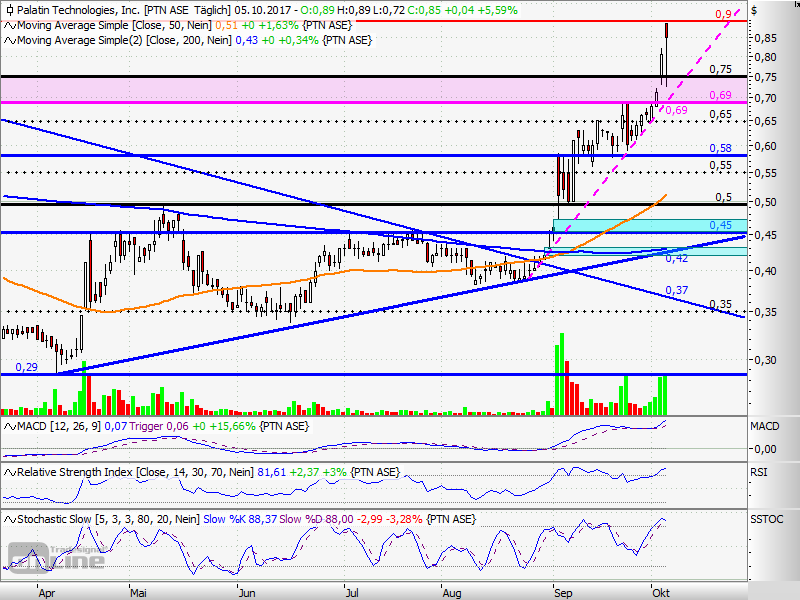Click the line icon before Moving Average Simple(2)
This screenshot has height=600, width=800.
10,40
